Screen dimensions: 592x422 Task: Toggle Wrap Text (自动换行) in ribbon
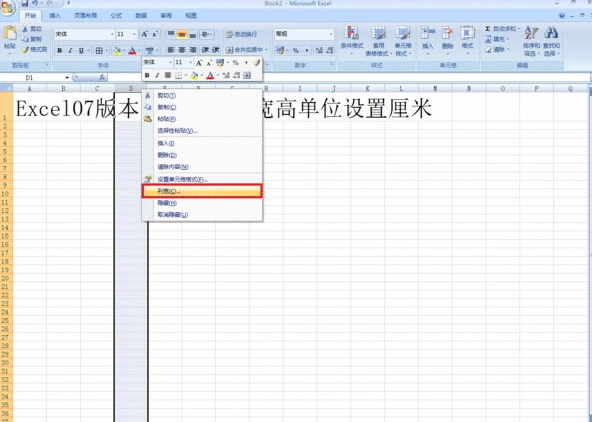point(242,34)
